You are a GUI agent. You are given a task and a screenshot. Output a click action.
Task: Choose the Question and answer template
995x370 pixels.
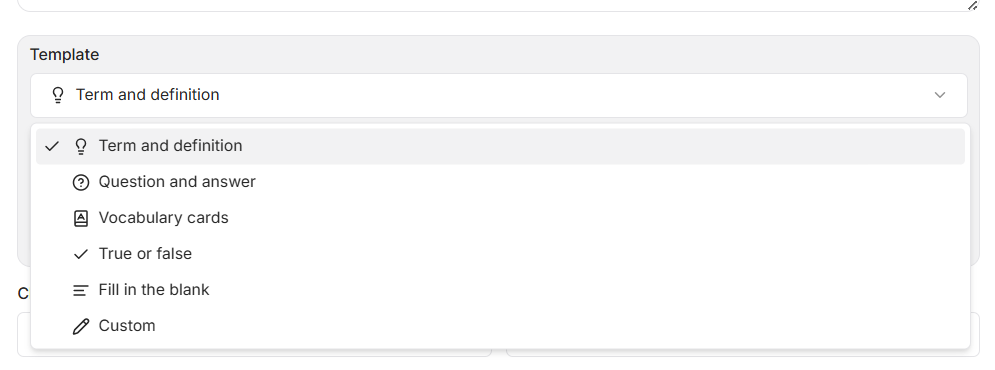pos(500,182)
